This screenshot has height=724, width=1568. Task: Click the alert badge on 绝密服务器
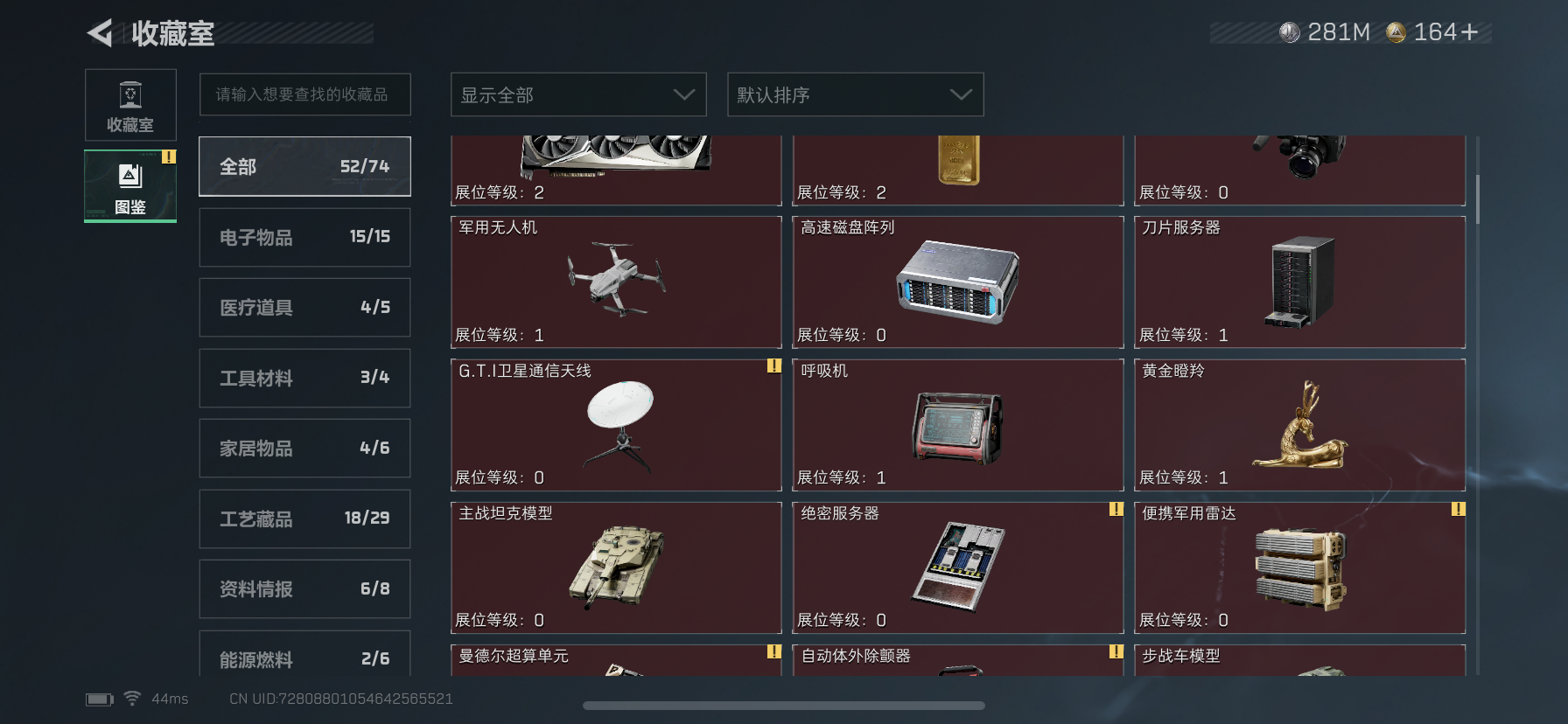(1116, 508)
